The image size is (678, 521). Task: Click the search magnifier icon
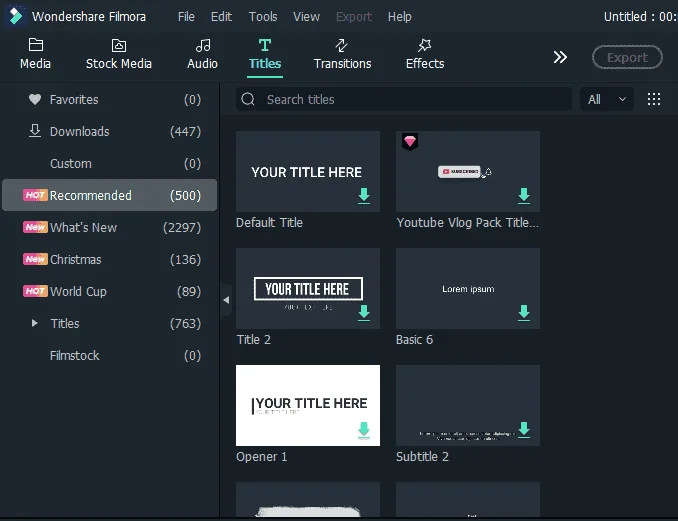pos(248,99)
